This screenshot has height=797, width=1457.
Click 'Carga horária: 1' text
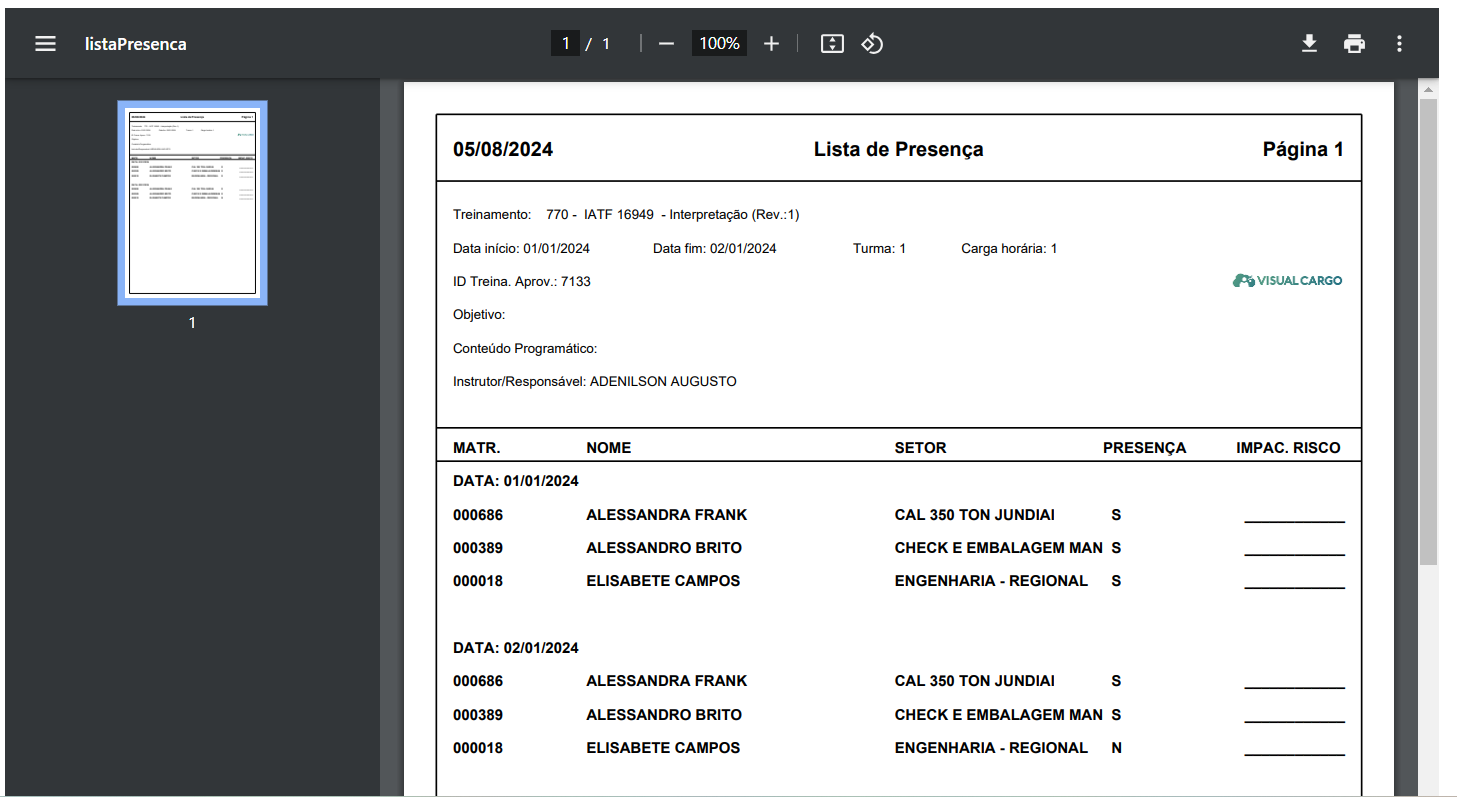[x=1009, y=248]
